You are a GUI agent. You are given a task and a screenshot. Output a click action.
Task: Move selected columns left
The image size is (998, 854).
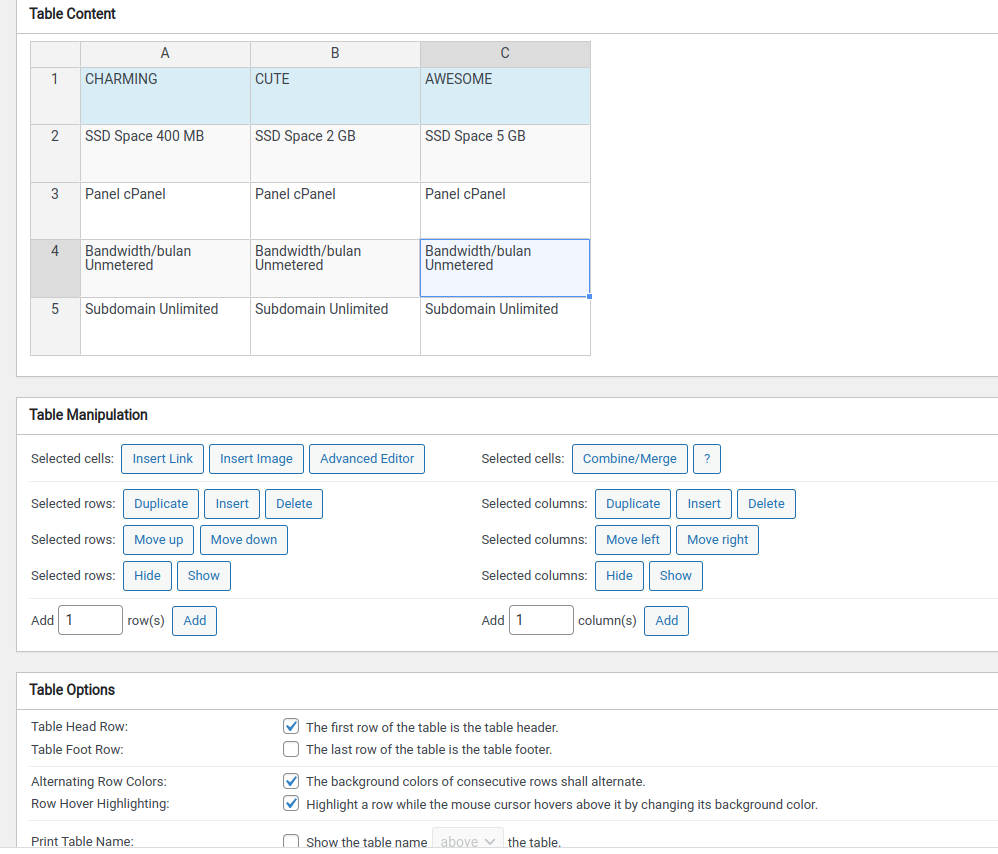click(x=633, y=540)
